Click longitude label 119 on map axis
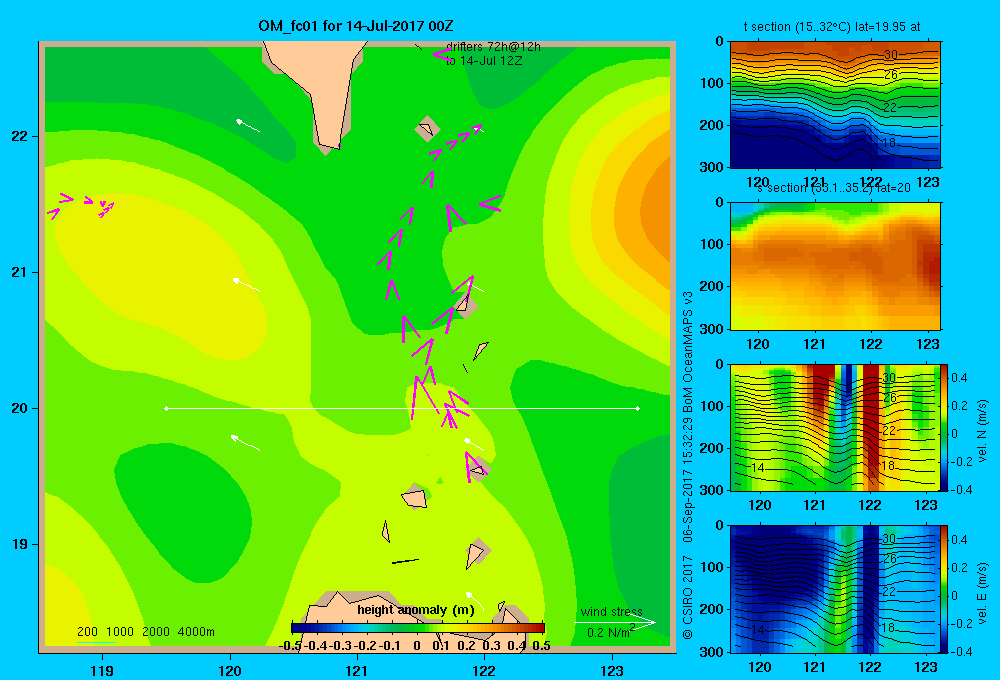Viewport: 1000px width, 680px height. (x=102, y=670)
